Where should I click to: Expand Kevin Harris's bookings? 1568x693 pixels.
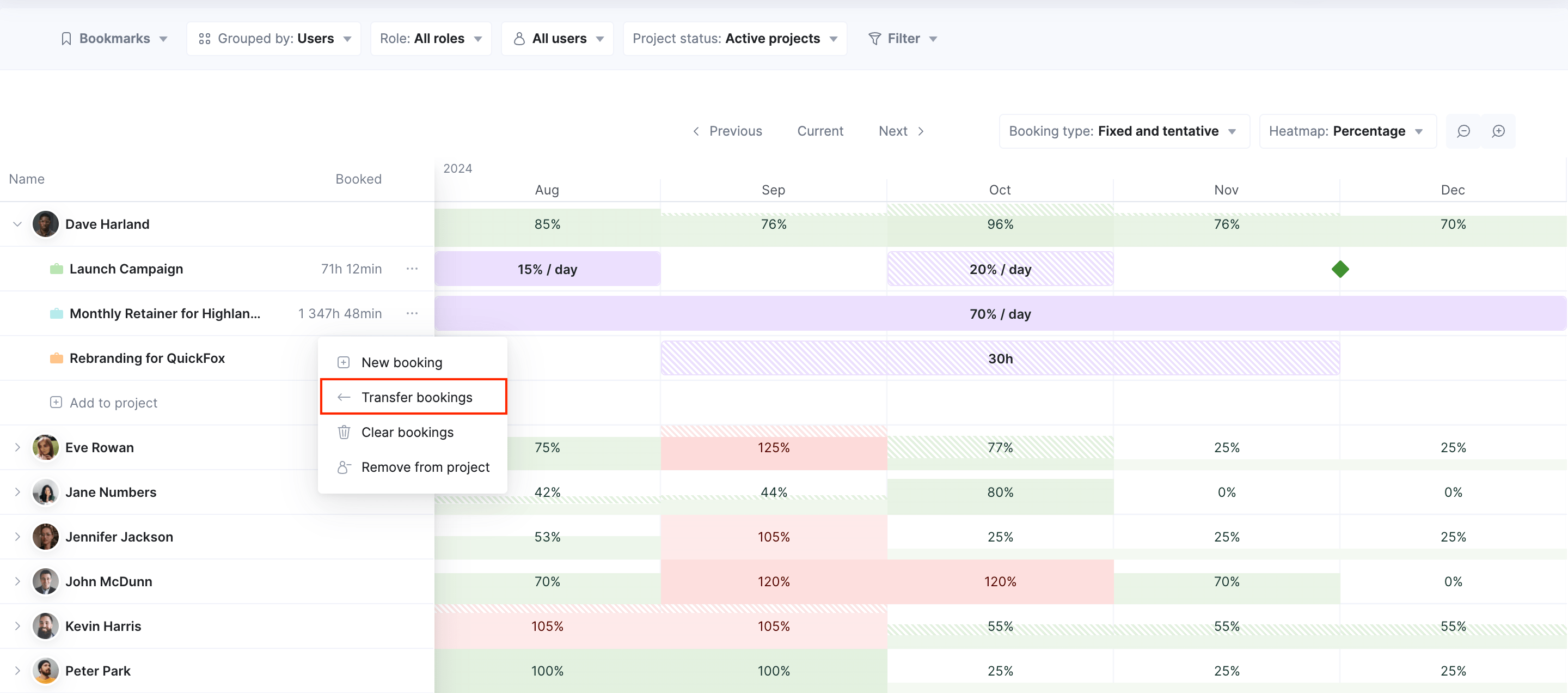[17, 626]
